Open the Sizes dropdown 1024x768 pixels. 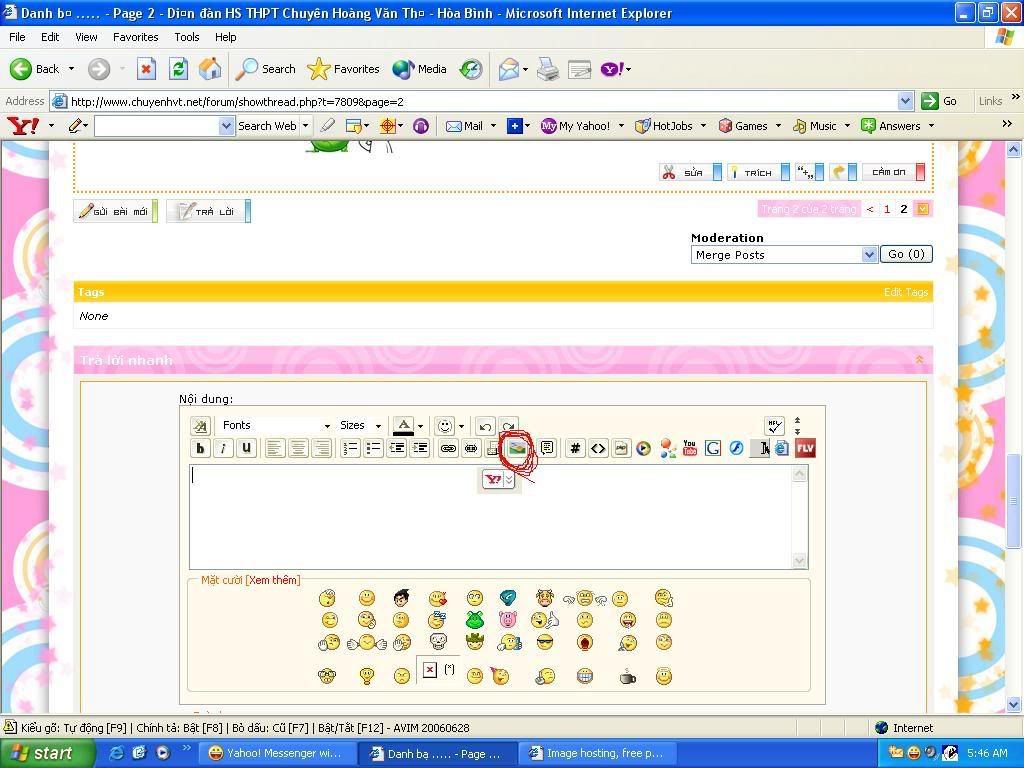pyautogui.click(x=360, y=426)
